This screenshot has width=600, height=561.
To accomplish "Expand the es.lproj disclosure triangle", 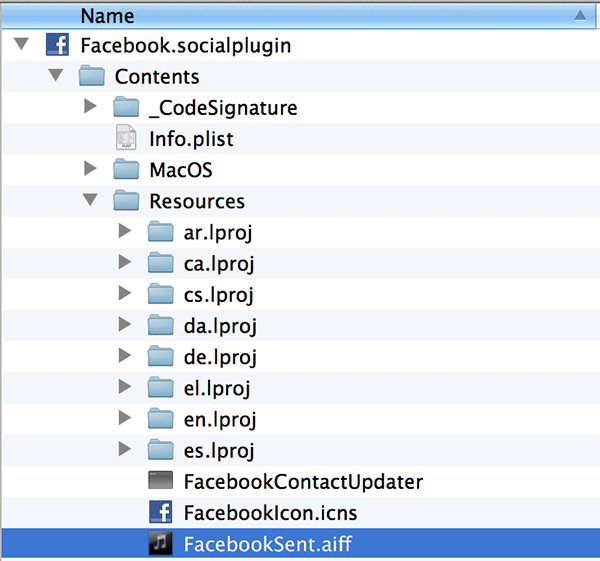I will click(x=125, y=449).
